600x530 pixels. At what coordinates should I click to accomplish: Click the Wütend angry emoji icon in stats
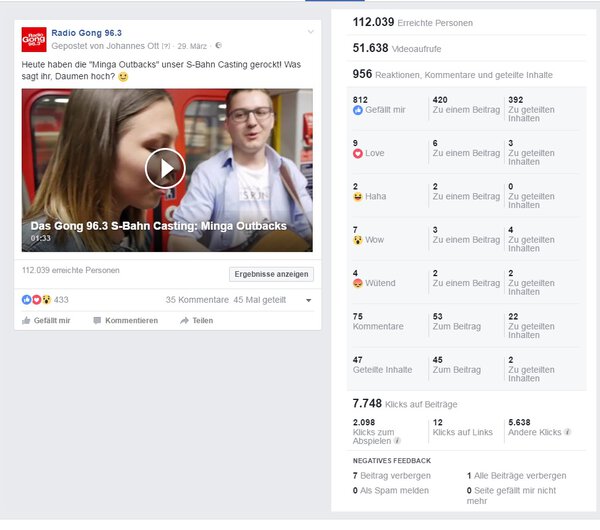point(358,283)
